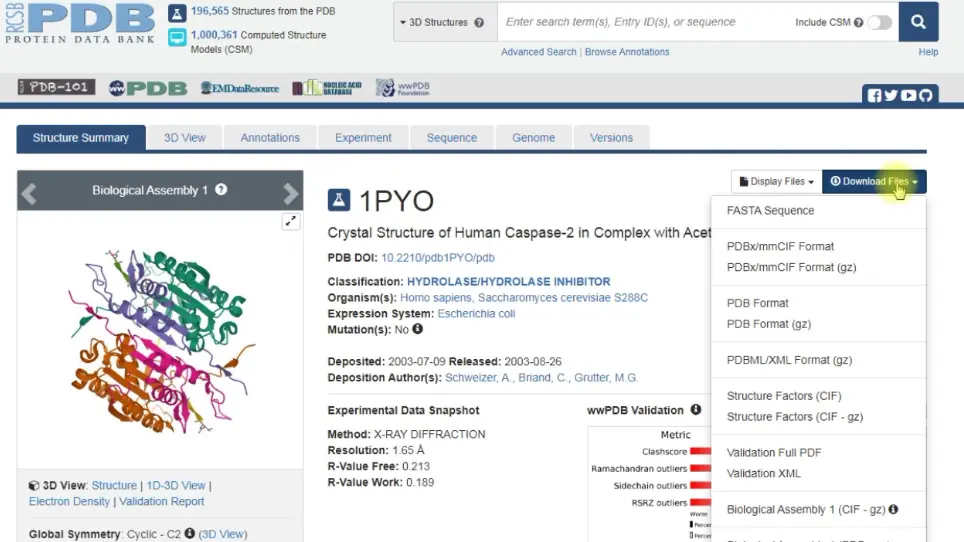Expand the structure image with the fullscreen icon
The width and height of the screenshot is (964, 542).
click(x=291, y=221)
